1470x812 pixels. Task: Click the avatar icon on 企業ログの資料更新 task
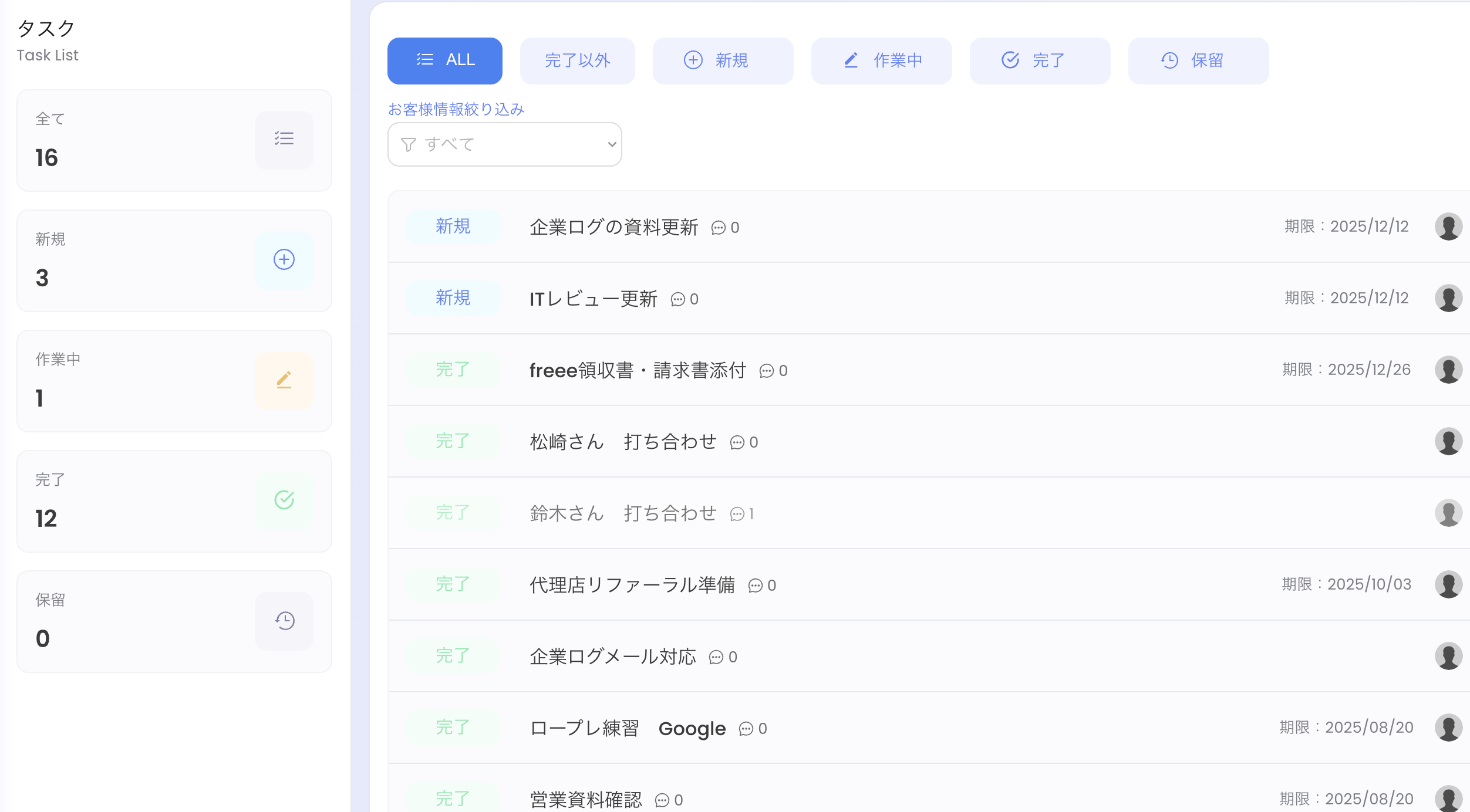point(1449,226)
